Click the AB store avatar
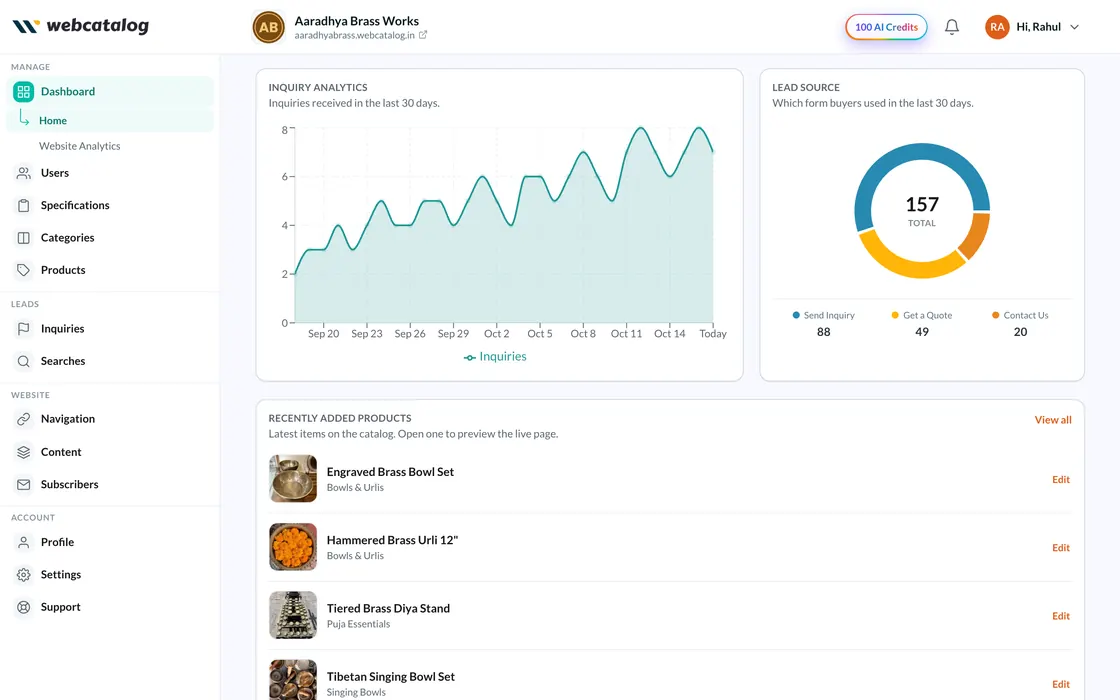 (269, 27)
